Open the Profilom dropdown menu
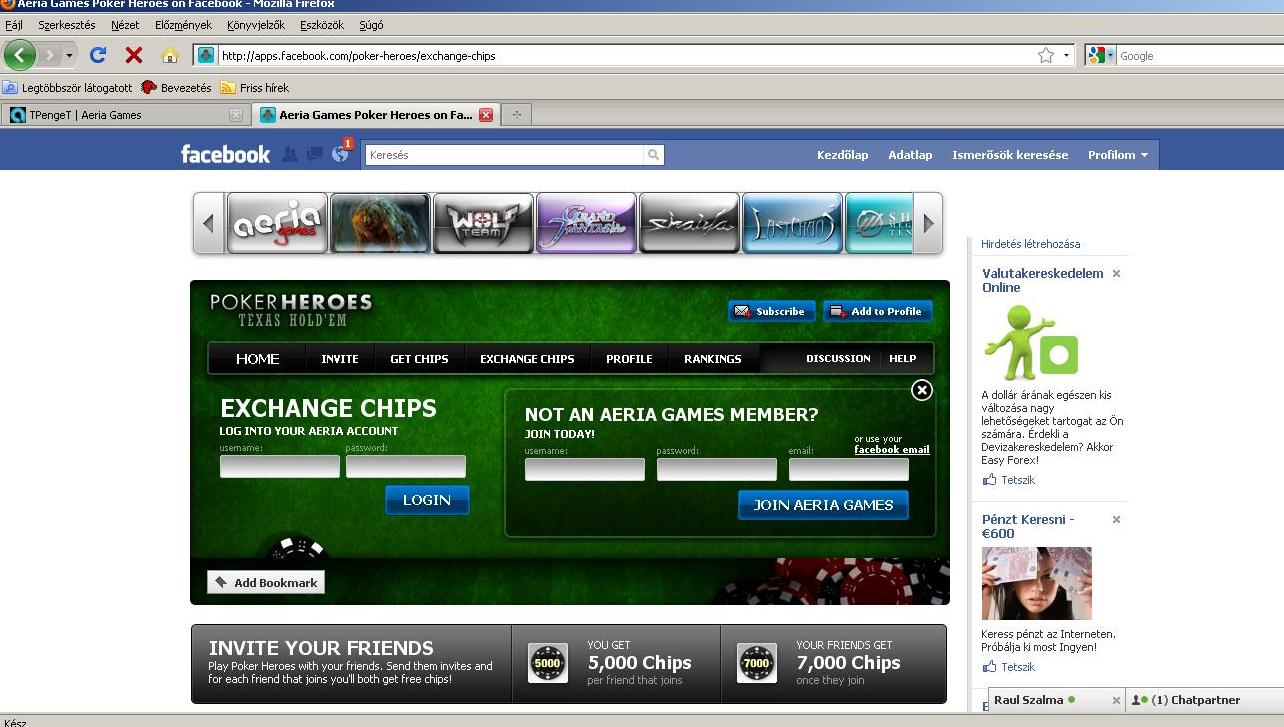The width and height of the screenshot is (1284, 727). (x=1118, y=155)
